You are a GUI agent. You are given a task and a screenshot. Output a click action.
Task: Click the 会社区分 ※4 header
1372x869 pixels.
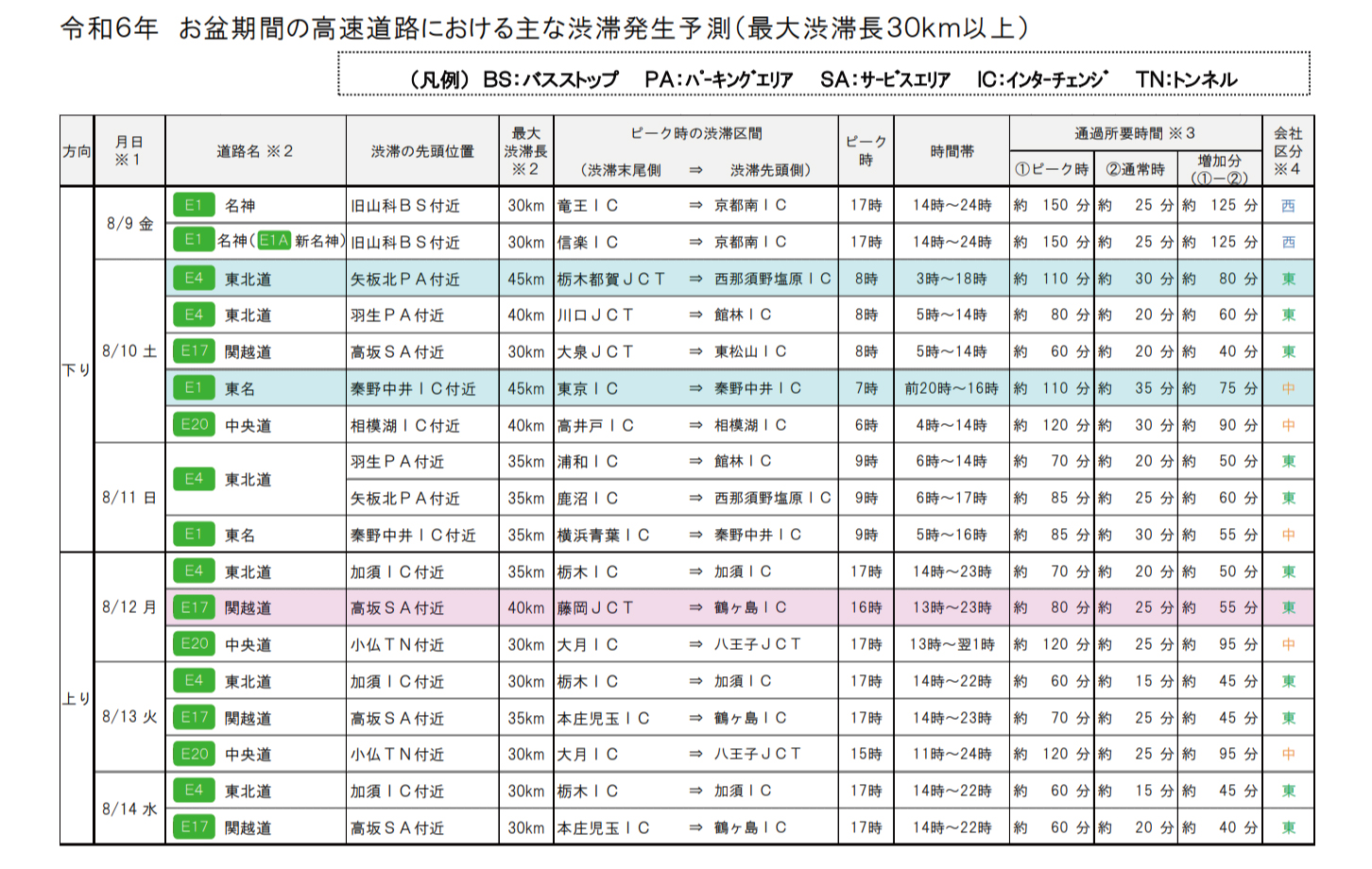pos(1288,151)
